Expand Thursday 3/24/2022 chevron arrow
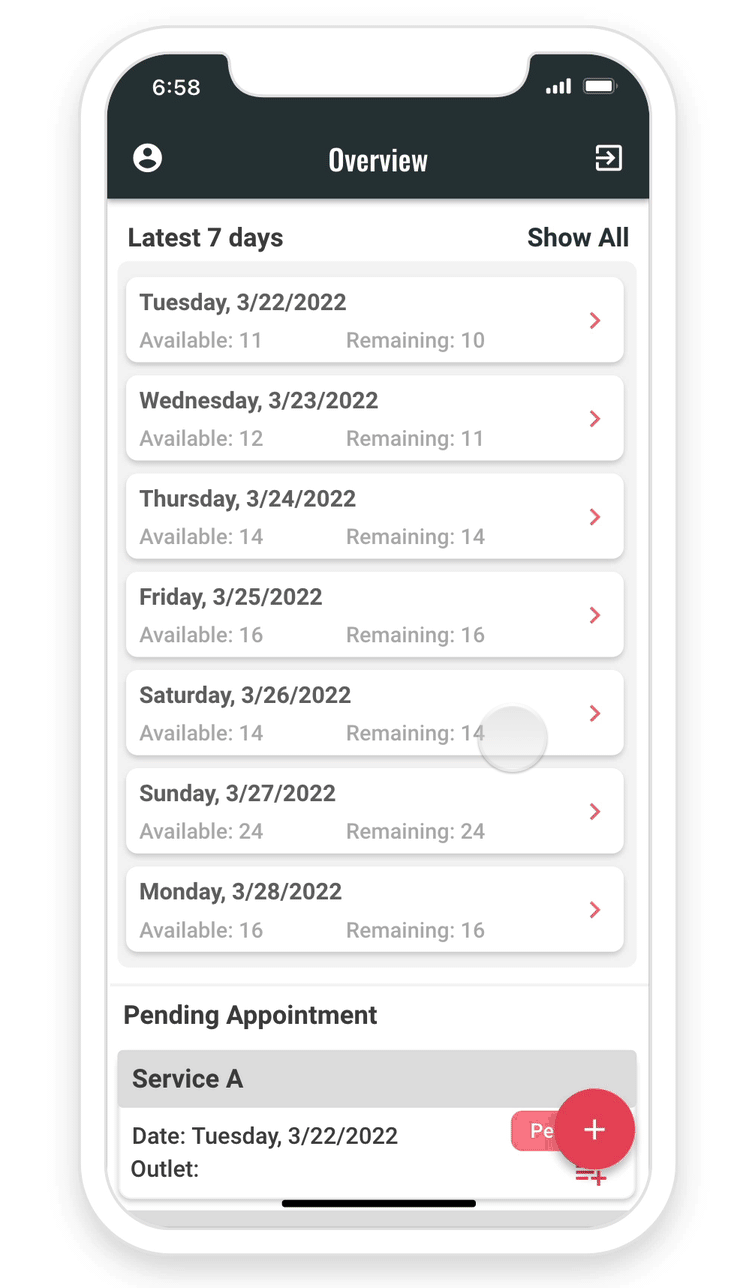Image resolution: width=752 pixels, height=1288 pixels. [595, 516]
